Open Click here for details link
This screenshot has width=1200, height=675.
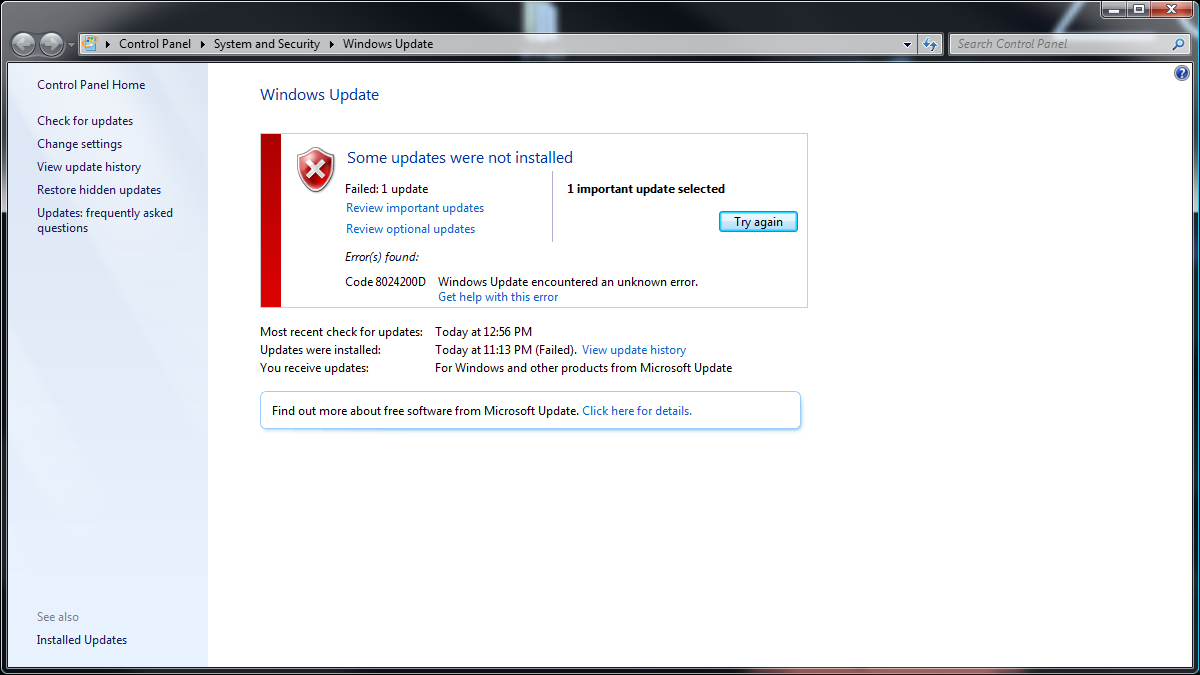point(637,411)
